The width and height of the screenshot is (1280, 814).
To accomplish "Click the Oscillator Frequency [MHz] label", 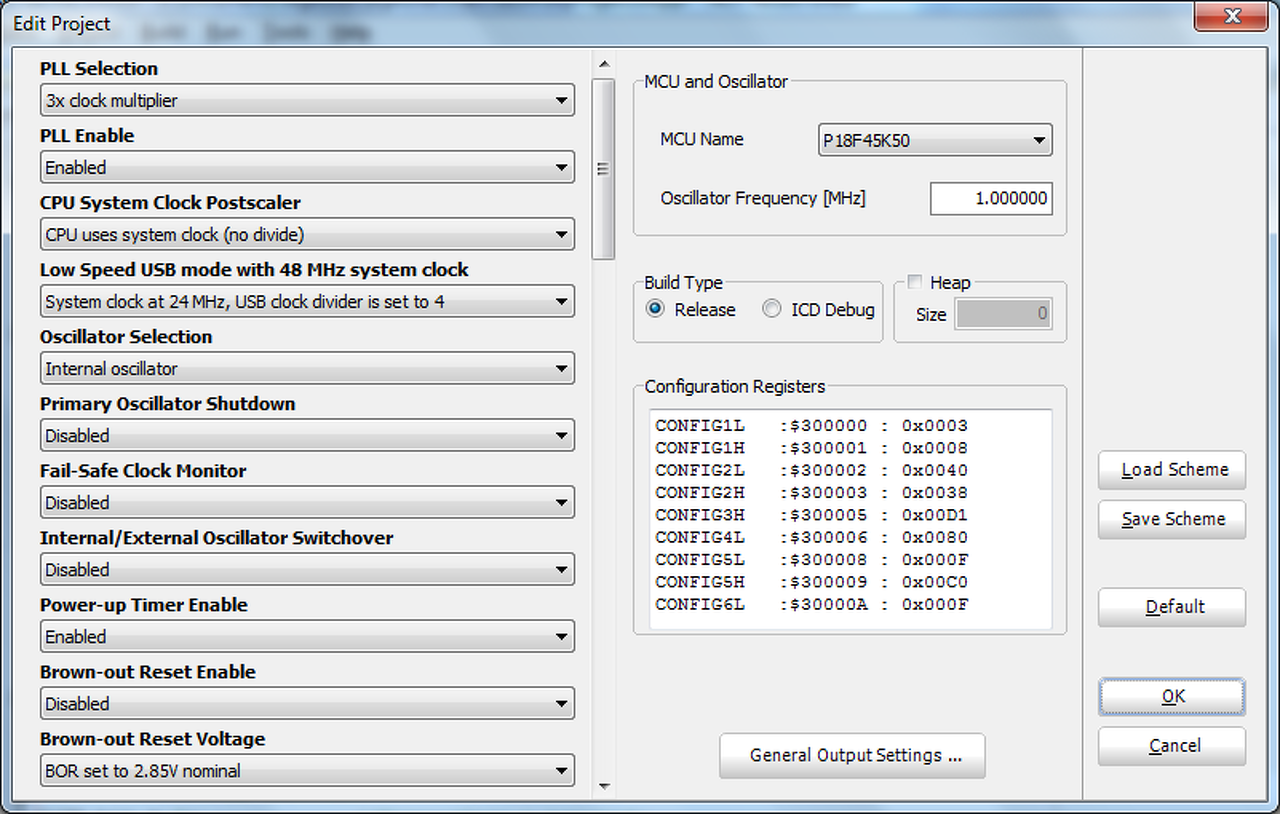I will click(x=763, y=198).
